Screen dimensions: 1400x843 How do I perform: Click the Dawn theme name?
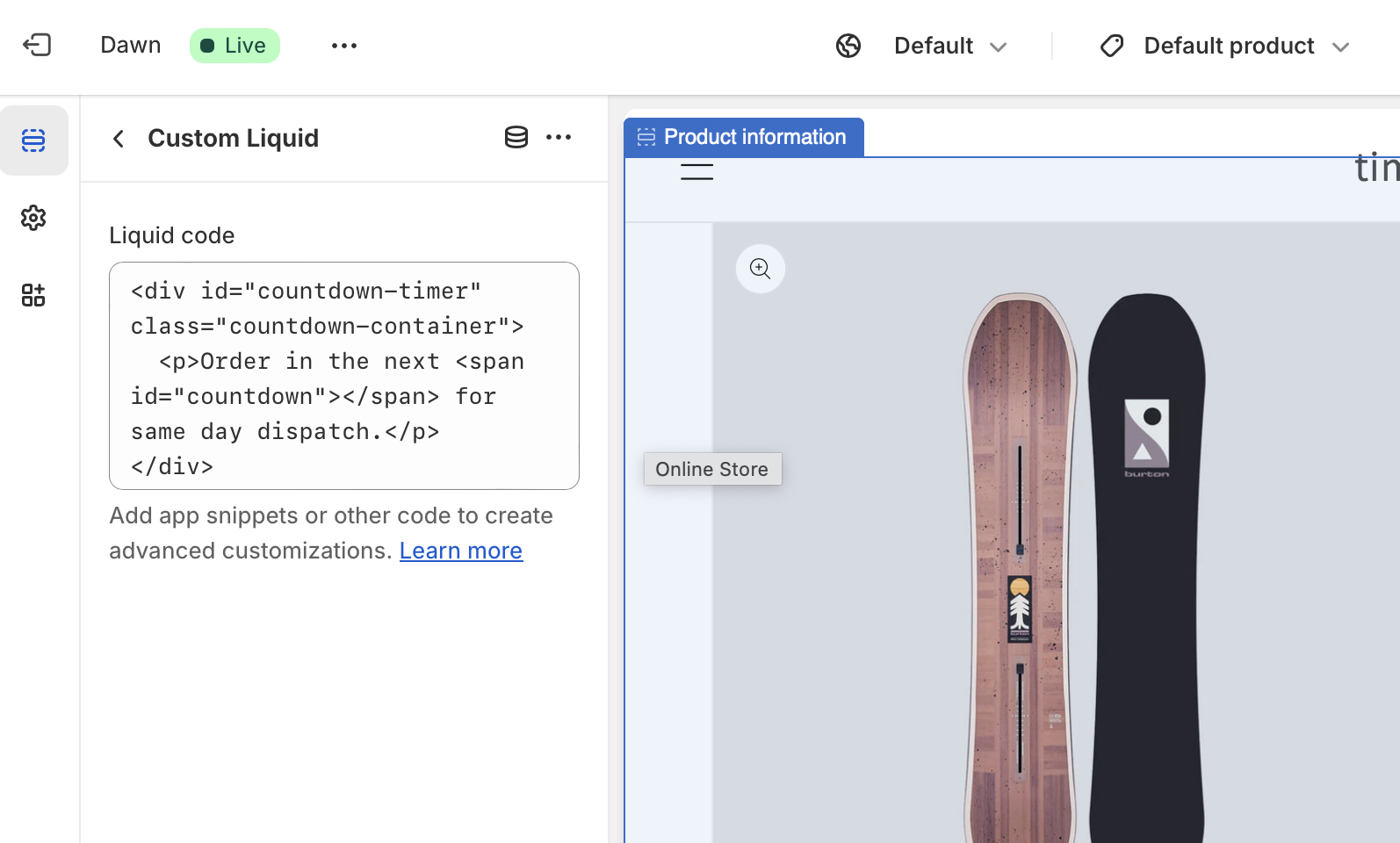click(x=131, y=46)
